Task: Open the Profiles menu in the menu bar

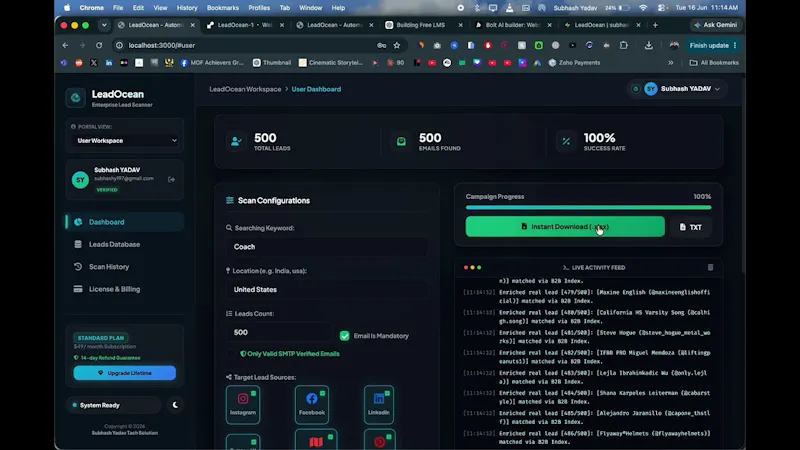Action: pyautogui.click(x=259, y=8)
